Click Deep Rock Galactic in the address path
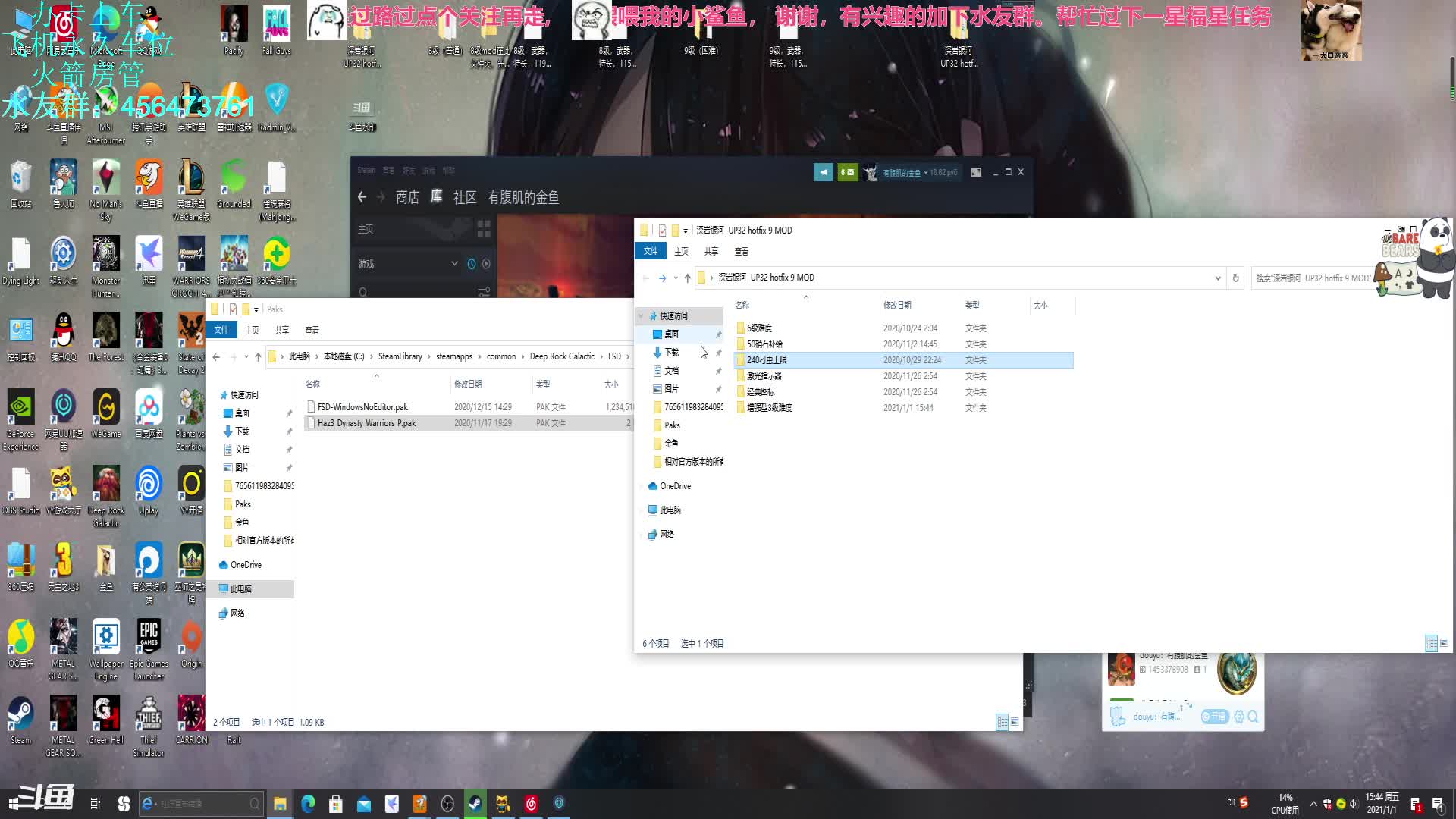The height and width of the screenshot is (819, 1456). (562, 356)
